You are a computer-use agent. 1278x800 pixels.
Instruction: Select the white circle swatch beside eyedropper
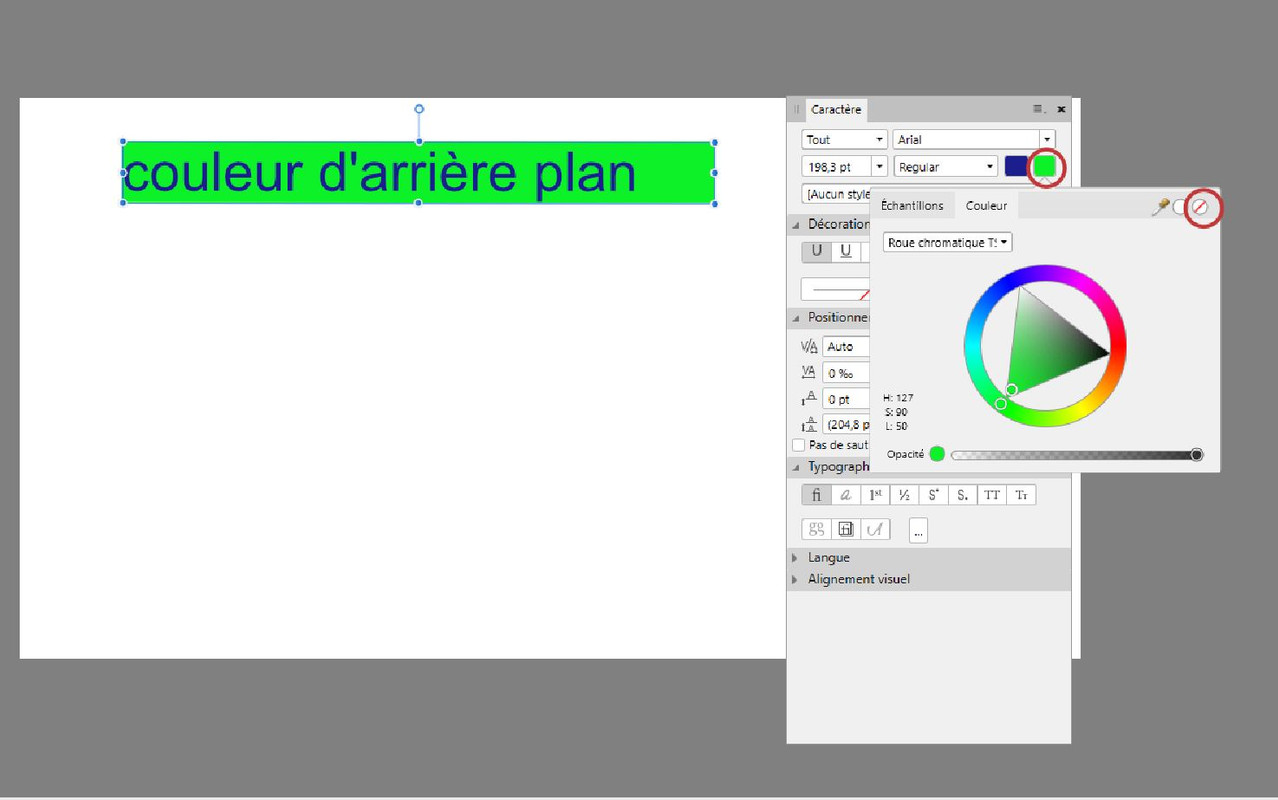pos(1181,207)
